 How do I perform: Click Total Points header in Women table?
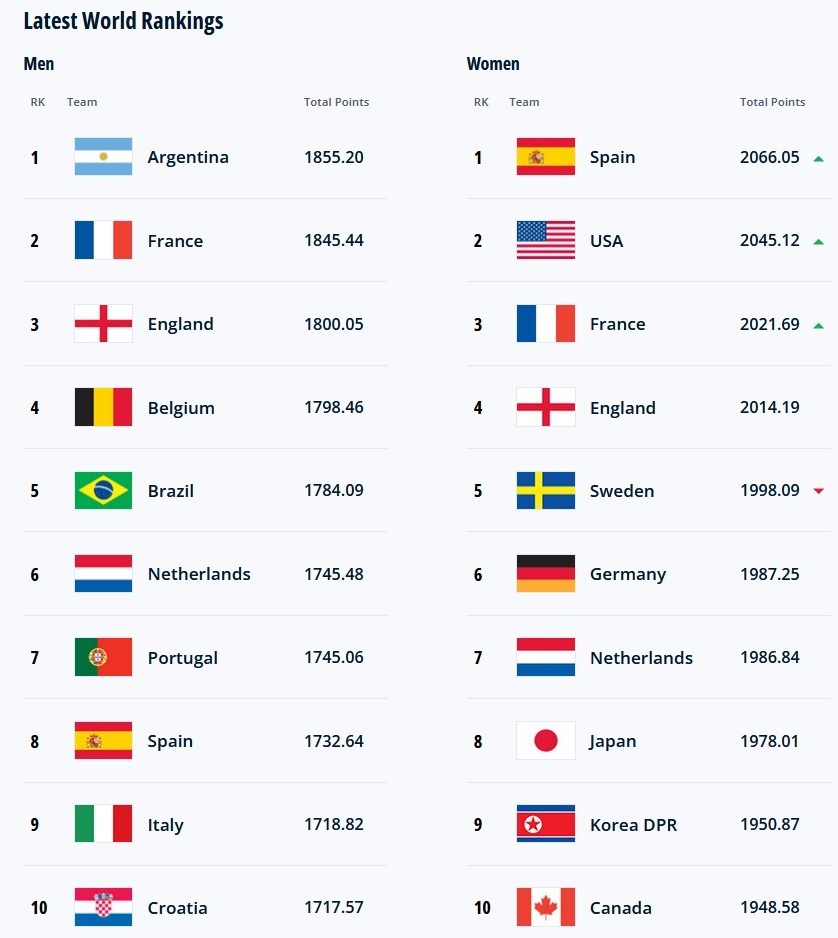(772, 102)
